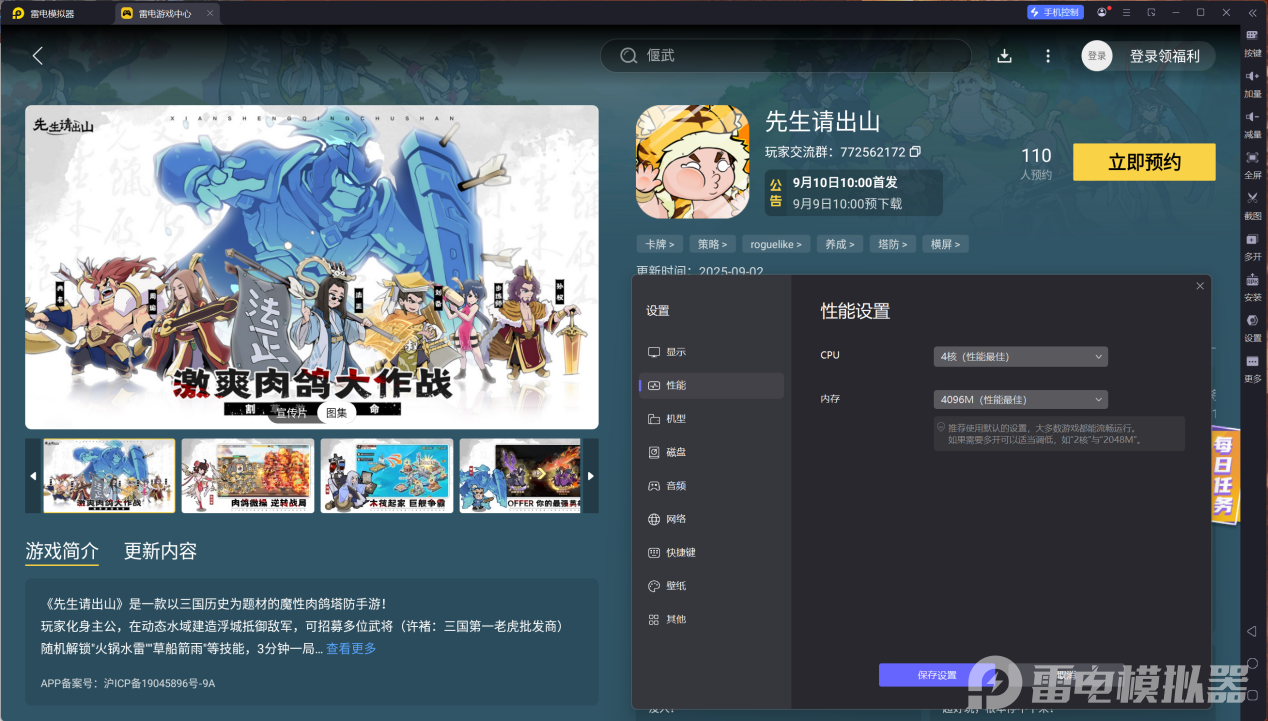Copy the group number with the copy icon
The height and width of the screenshot is (721, 1268).
tap(915, 152)
